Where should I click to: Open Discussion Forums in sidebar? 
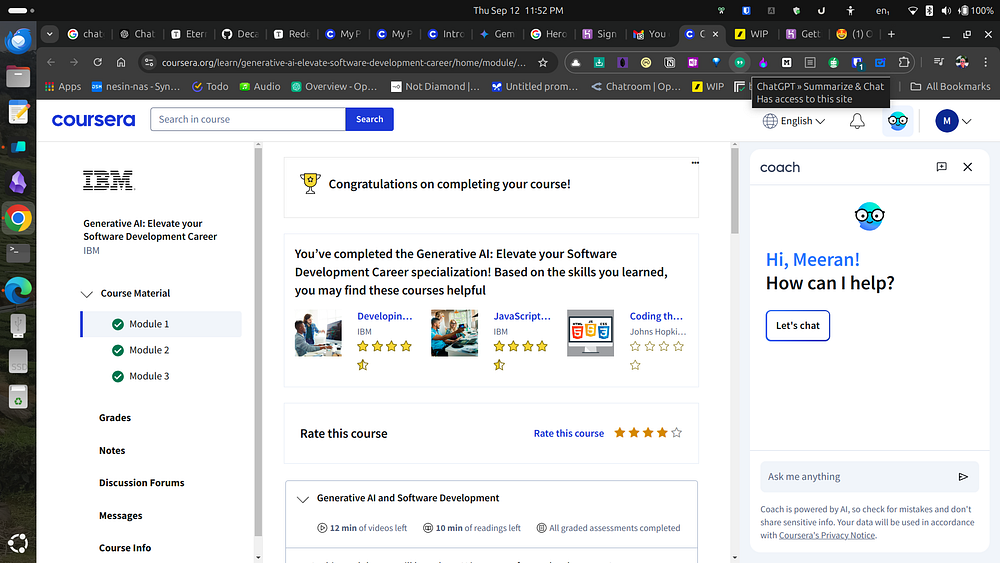(x=142, y=483)
